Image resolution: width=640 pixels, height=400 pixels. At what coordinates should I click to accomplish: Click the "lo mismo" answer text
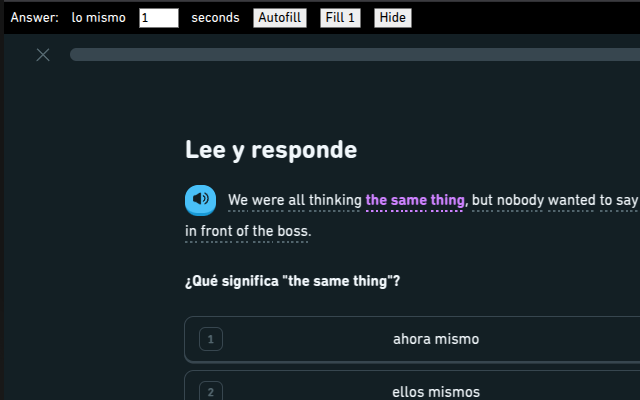[99, 18]
